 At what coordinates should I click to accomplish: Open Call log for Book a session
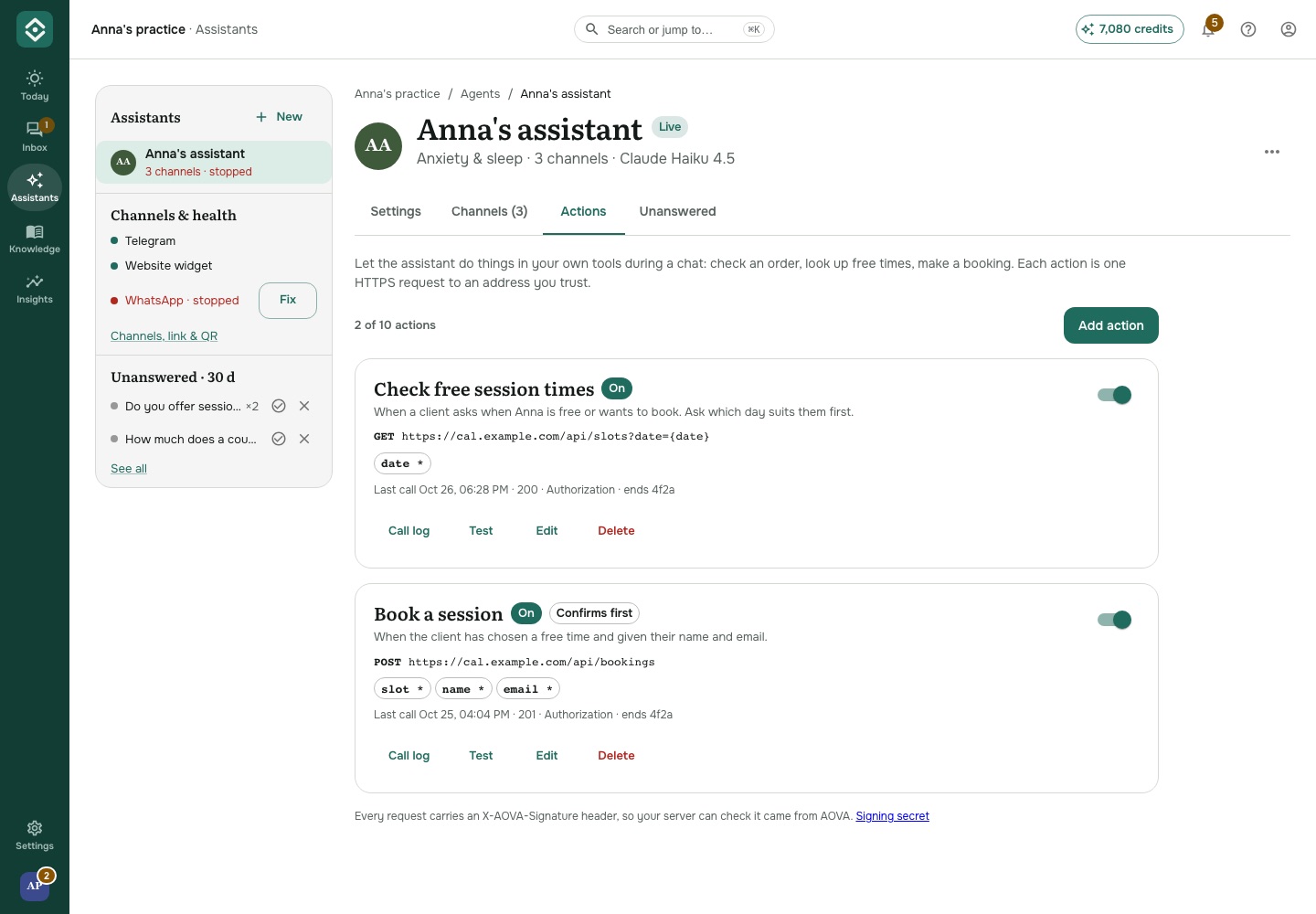pos(409,755)
